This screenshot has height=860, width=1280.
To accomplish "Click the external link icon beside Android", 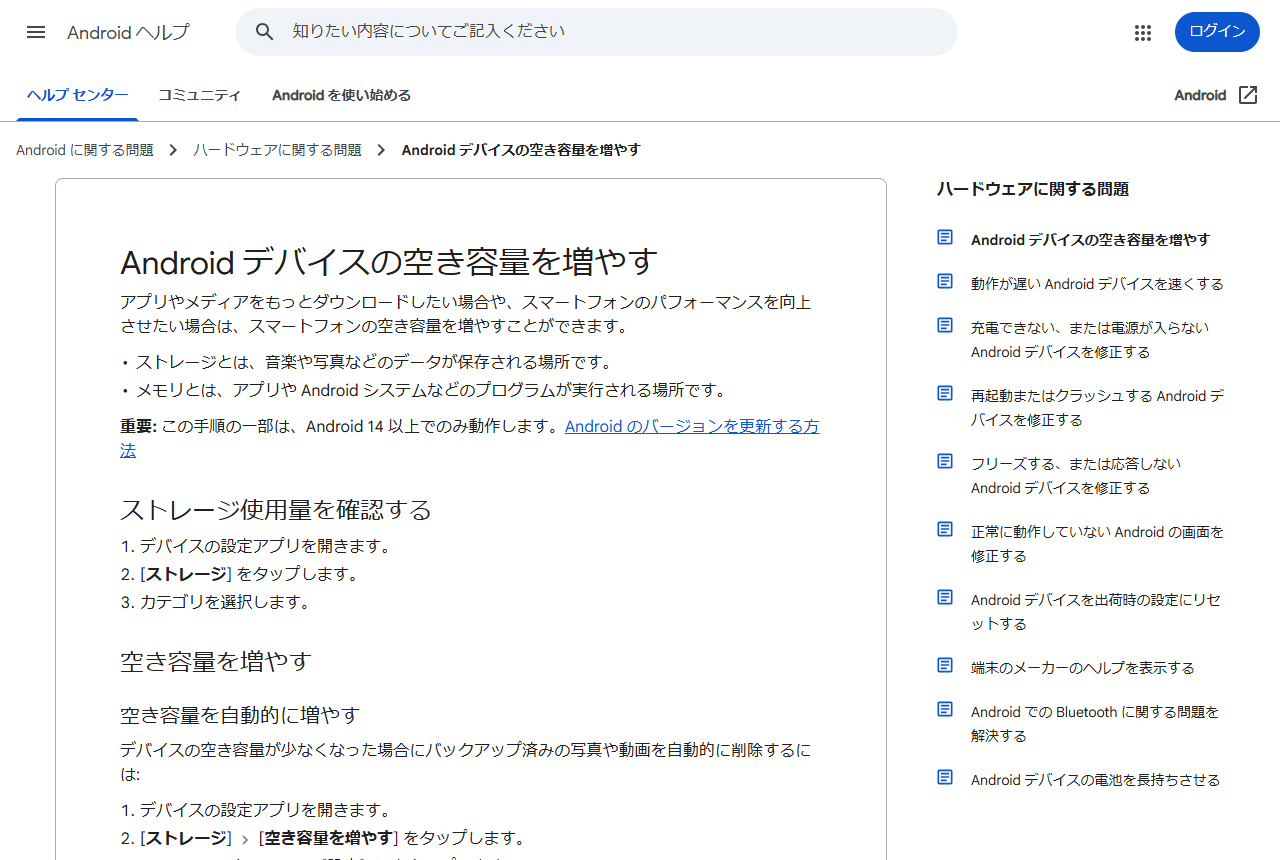I will 1248,95.
